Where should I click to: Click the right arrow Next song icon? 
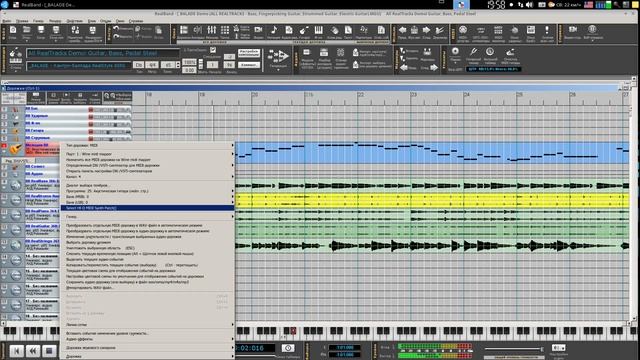click(426, 30)
